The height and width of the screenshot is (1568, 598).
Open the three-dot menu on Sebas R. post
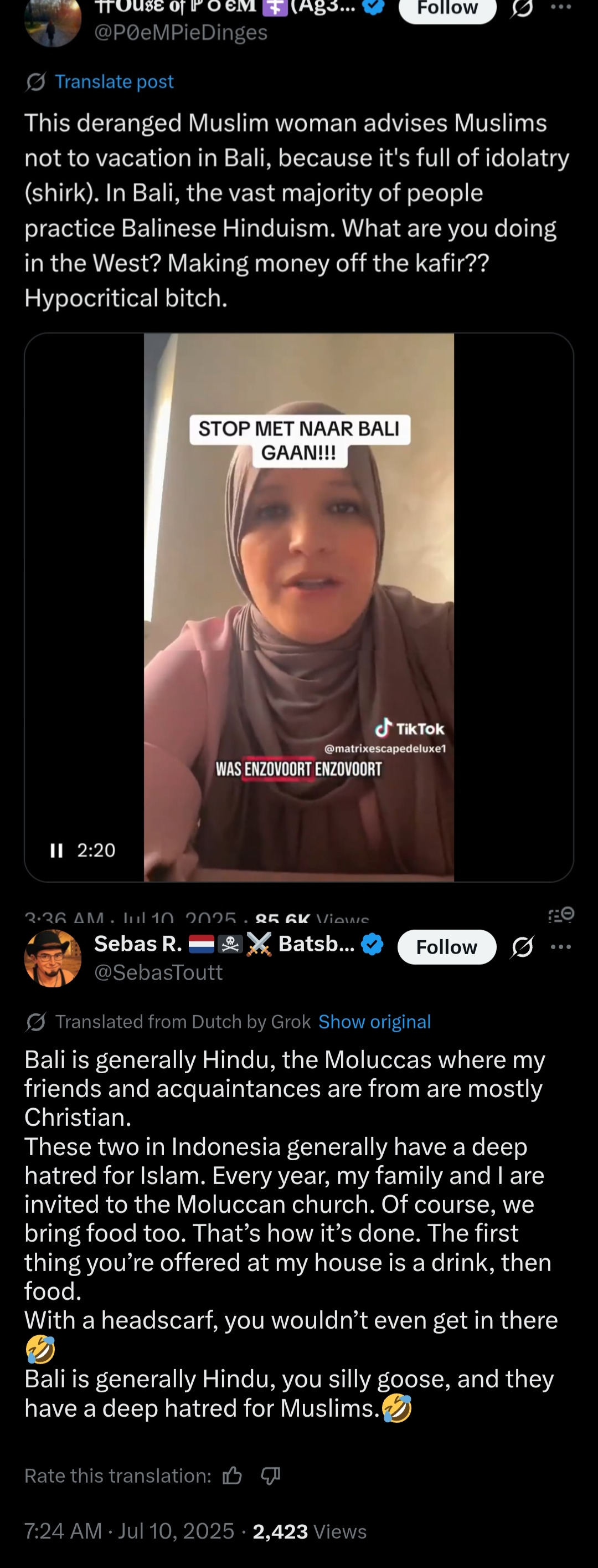(560, 947)
